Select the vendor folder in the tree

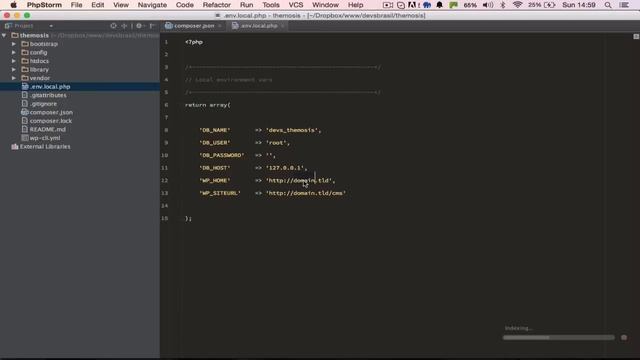pos(40,78)
